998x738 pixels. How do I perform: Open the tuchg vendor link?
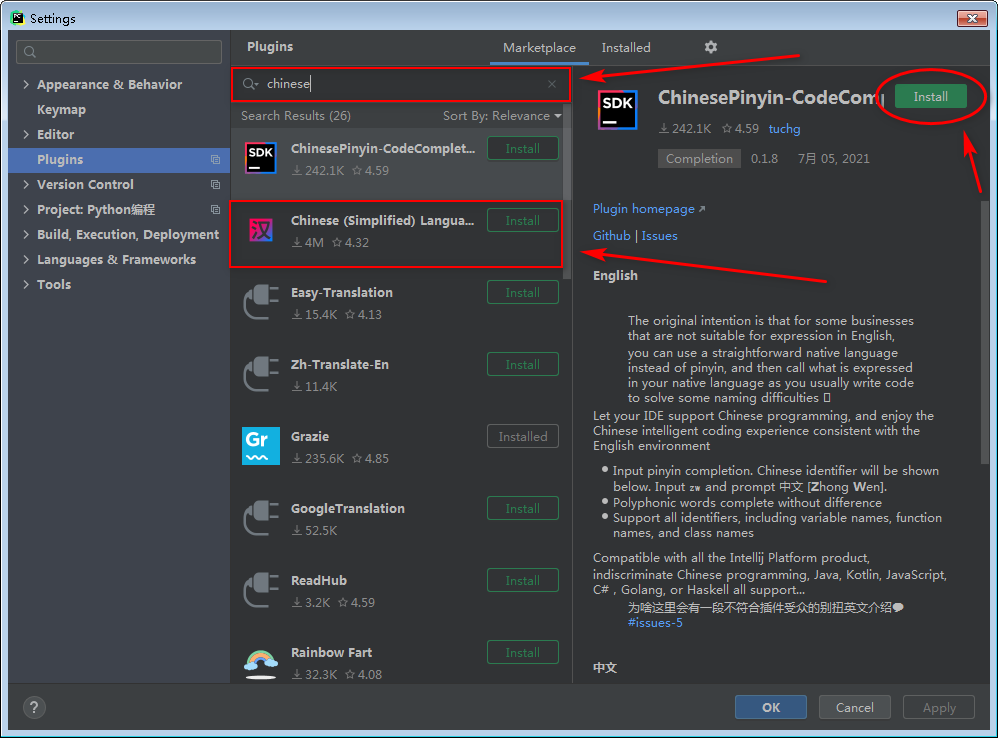784,129
